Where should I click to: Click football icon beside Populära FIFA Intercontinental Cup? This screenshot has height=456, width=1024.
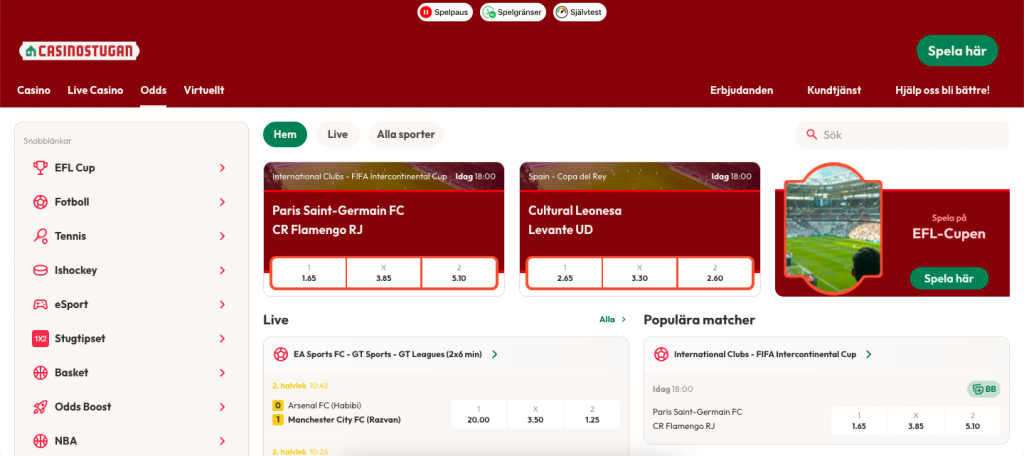pyautogui.click(x=661, y=354)
